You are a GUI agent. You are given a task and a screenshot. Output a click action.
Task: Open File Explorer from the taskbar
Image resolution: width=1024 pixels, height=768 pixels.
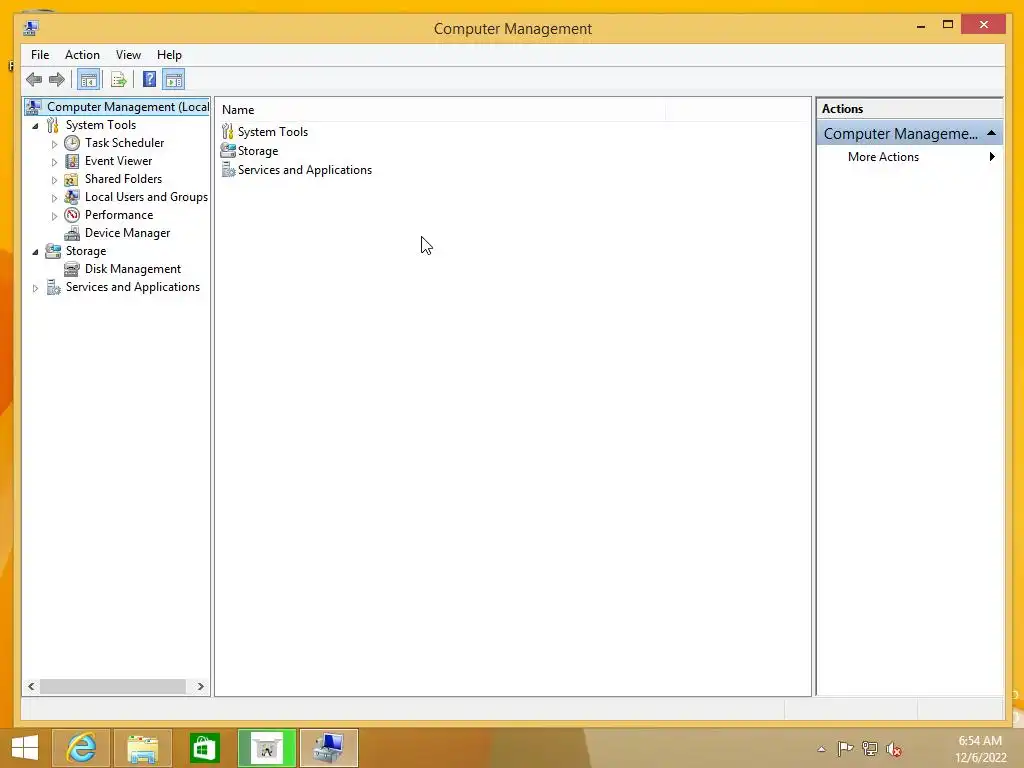142,748
